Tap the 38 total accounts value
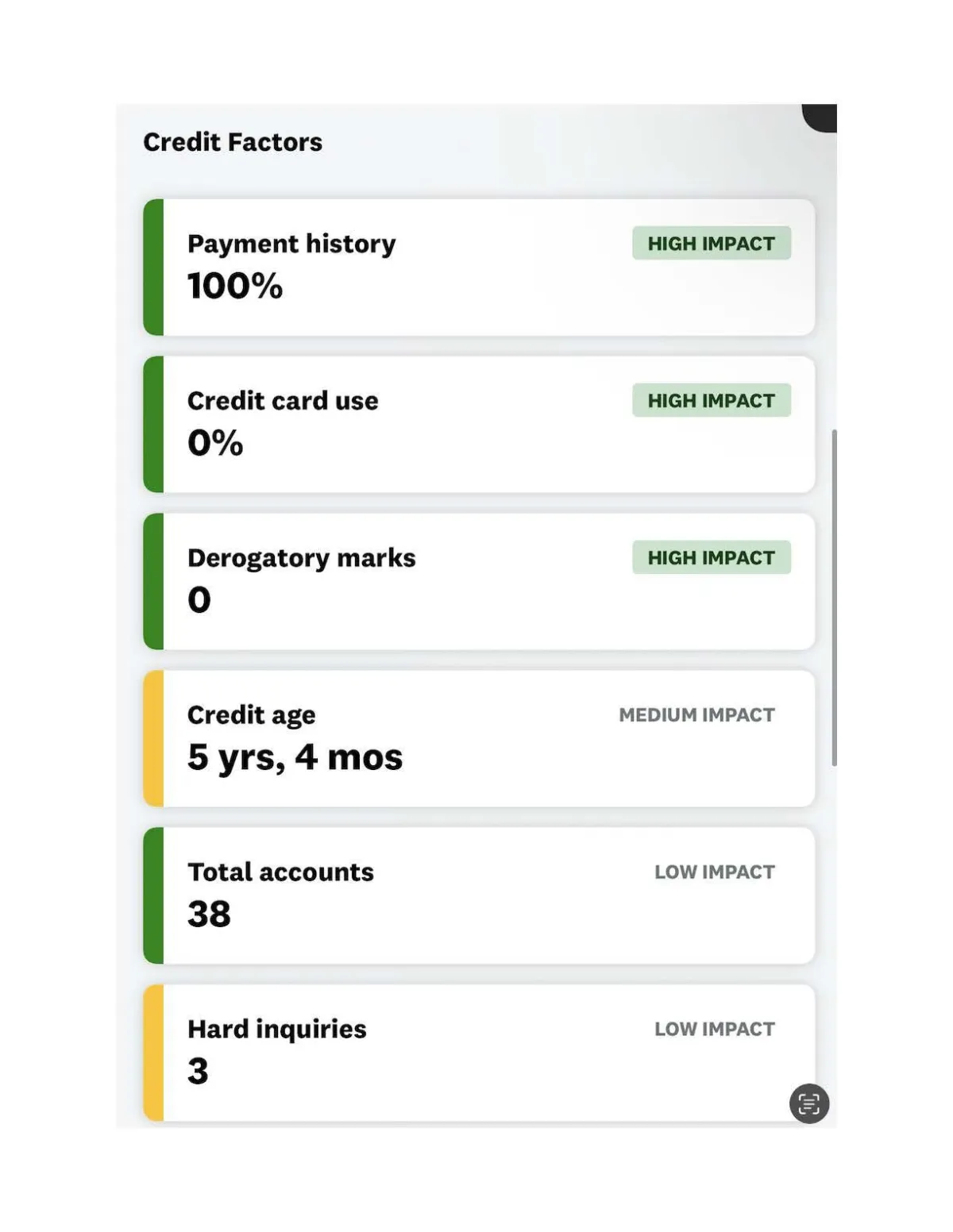Viewport: 953px width, 1232px height. coord(209,914)
